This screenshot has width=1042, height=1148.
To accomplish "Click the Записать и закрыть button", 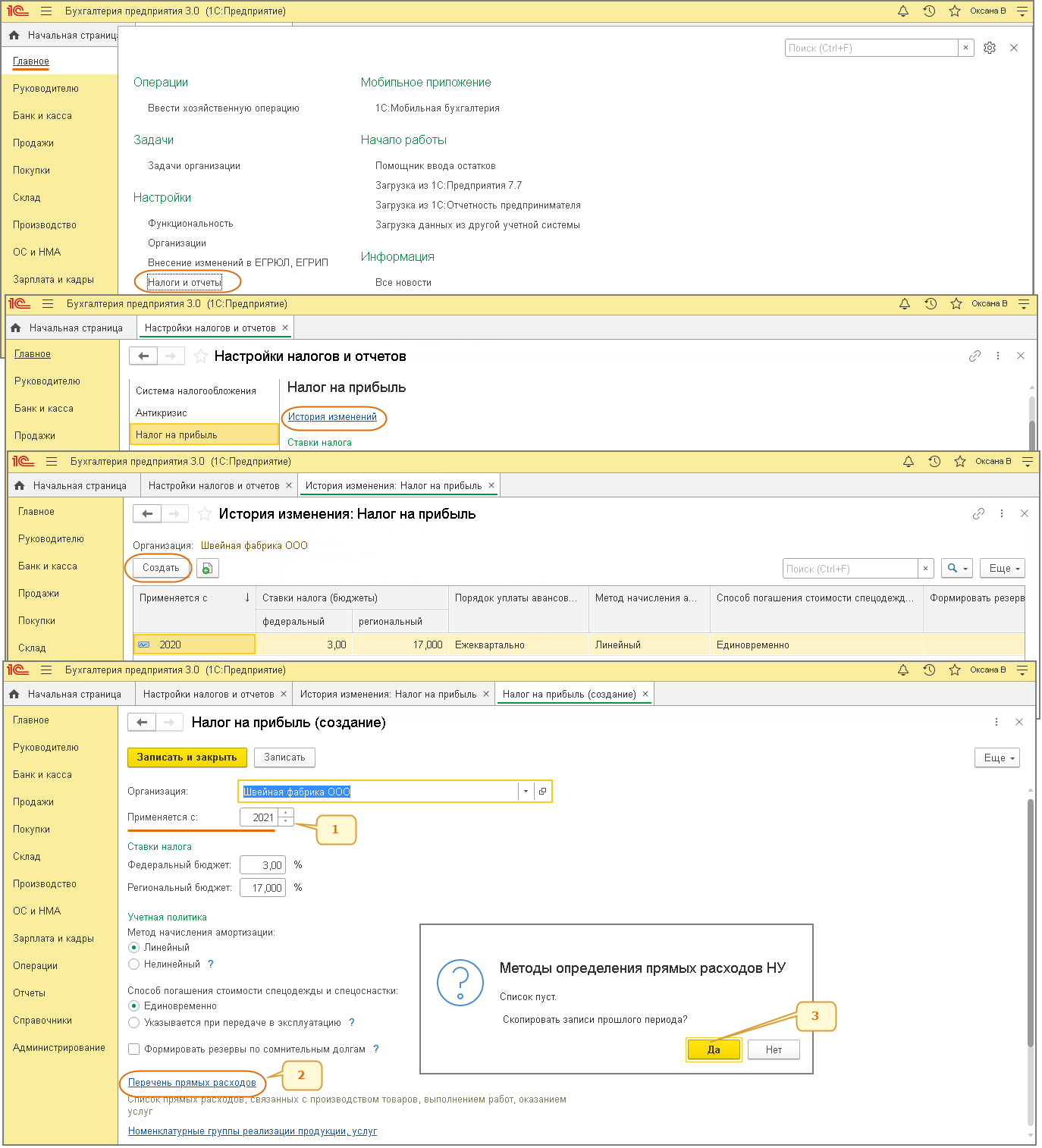I will coord(187,757).
